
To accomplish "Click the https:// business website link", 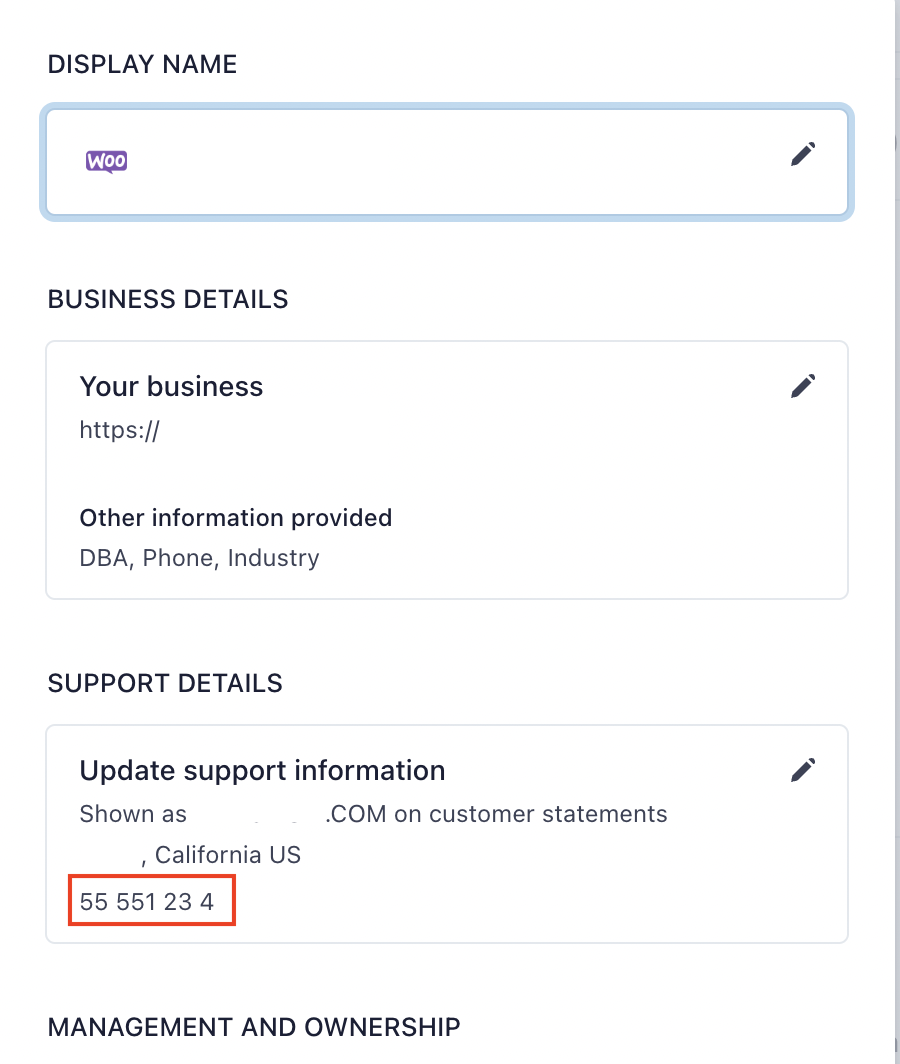I will click(119, 429).
